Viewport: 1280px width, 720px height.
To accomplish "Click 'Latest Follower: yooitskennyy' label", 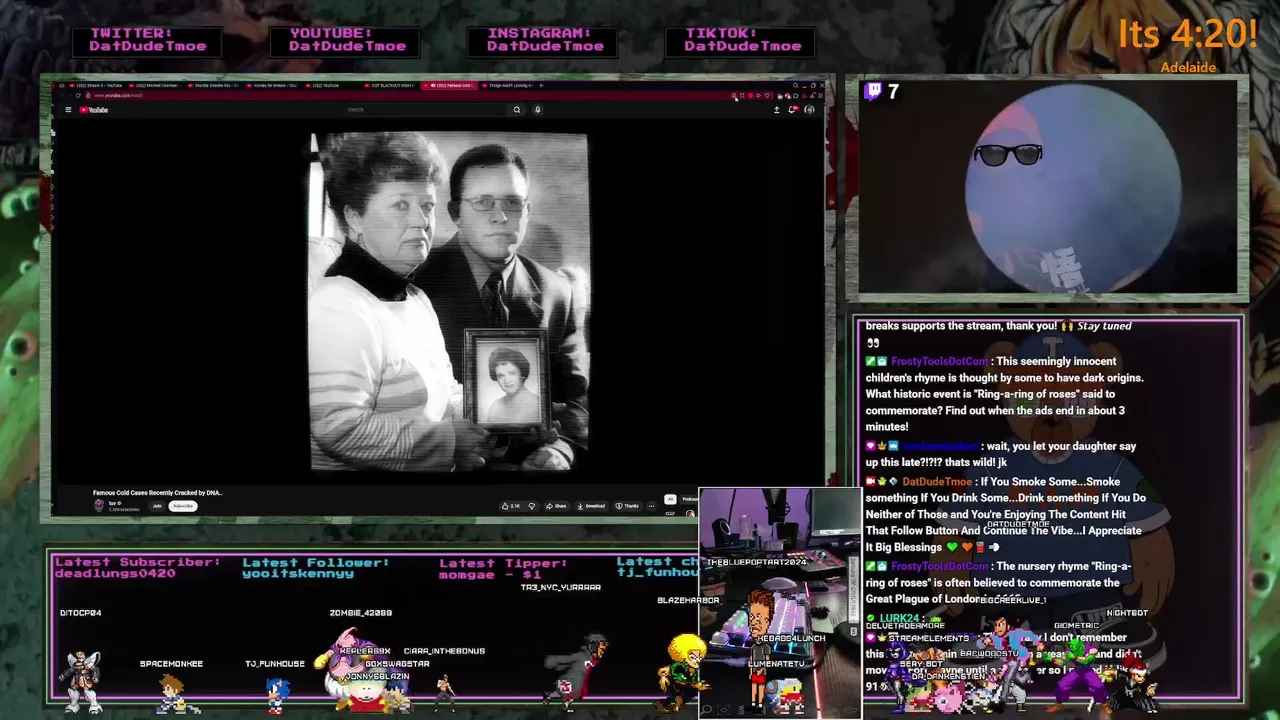I will (x=315, y=568).
